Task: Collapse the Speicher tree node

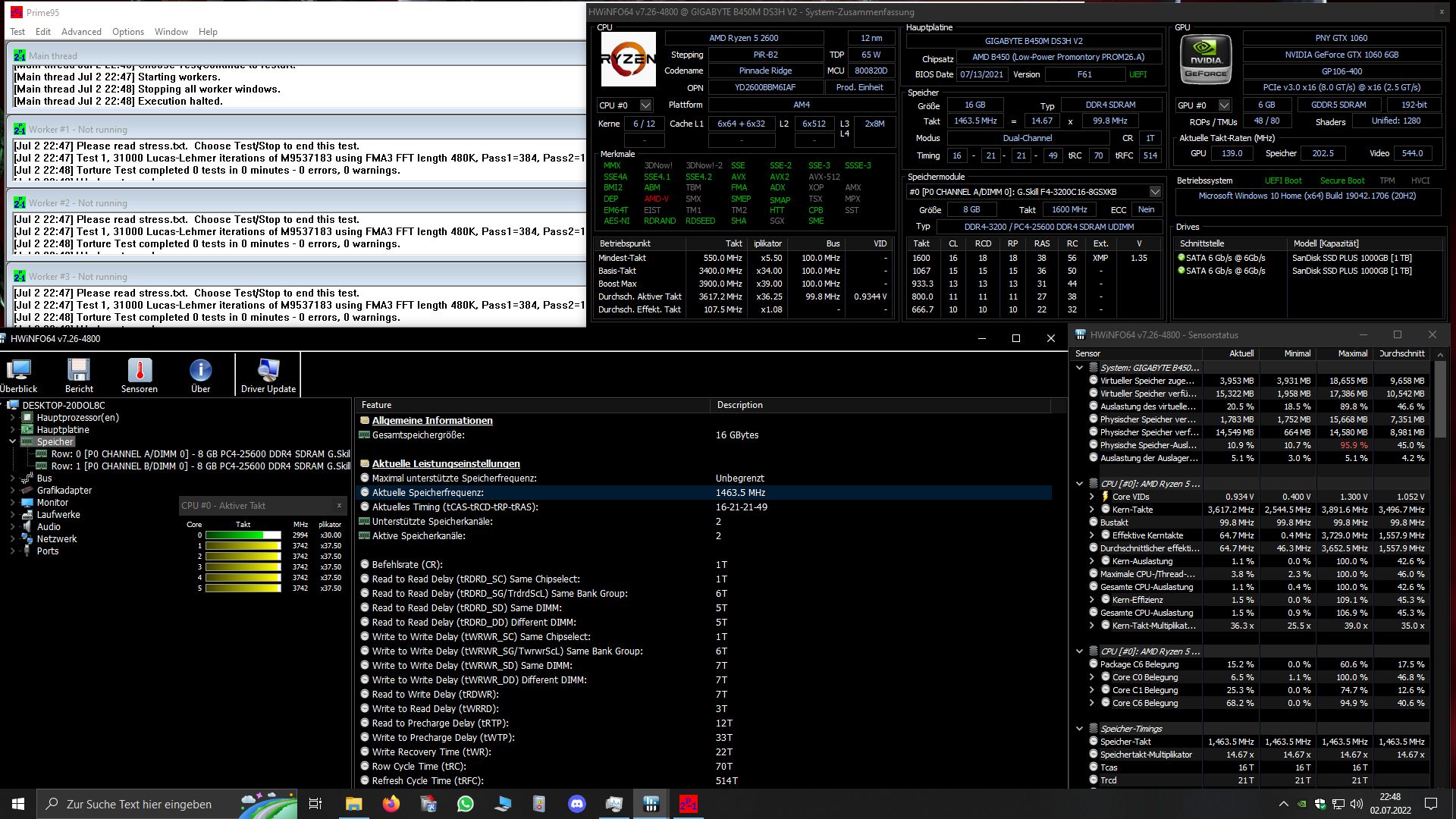Action: (12, 441)
